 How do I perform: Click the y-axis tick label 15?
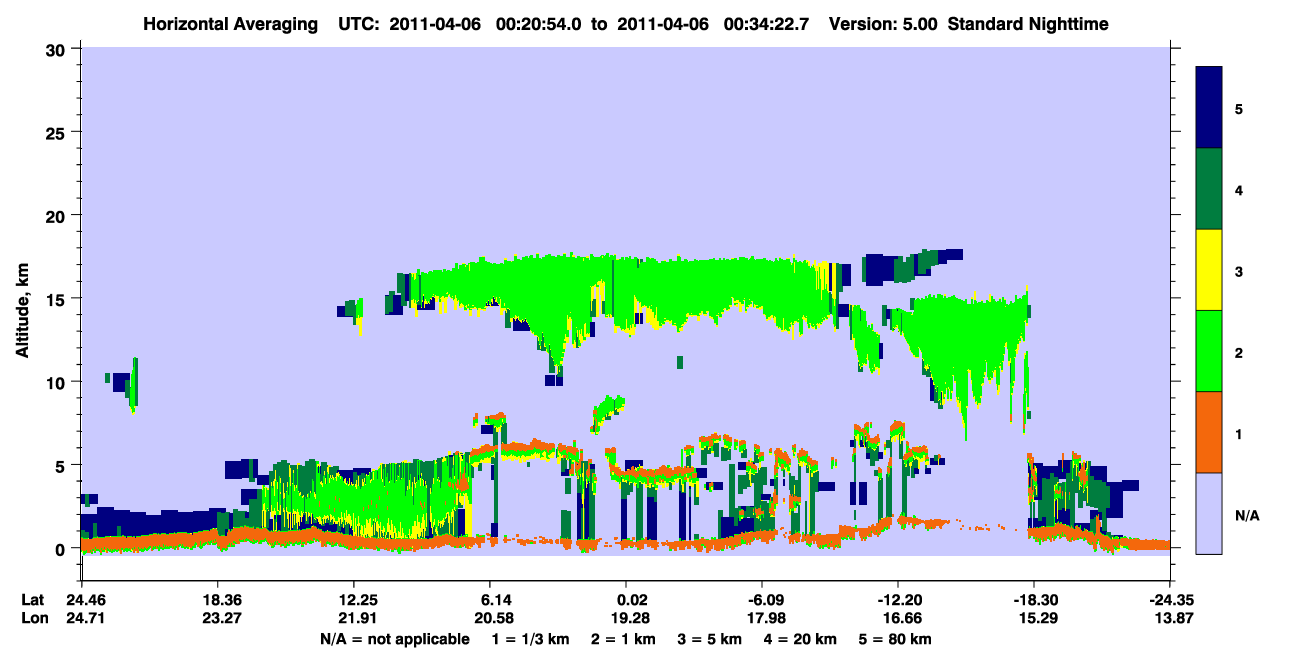[x=58, y=299]
